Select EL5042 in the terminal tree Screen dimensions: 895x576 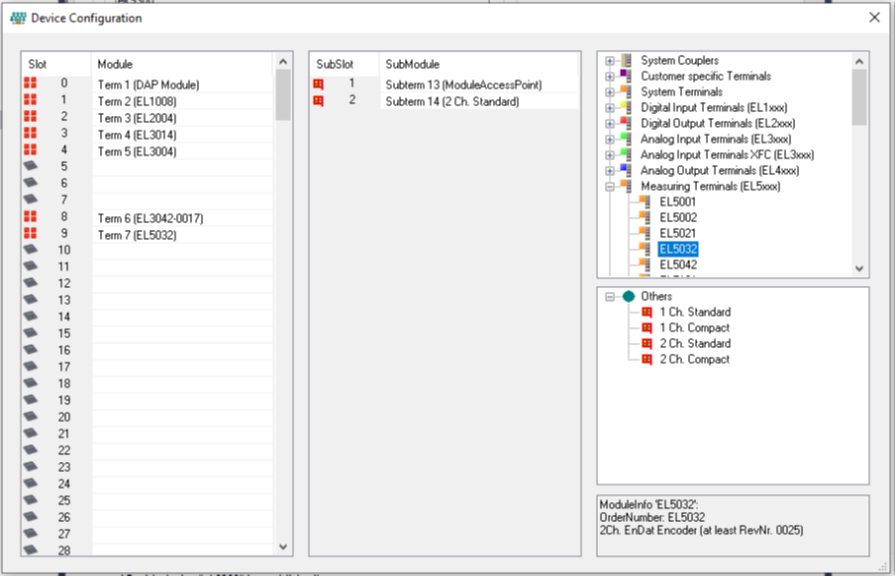[x=679, y=266]
